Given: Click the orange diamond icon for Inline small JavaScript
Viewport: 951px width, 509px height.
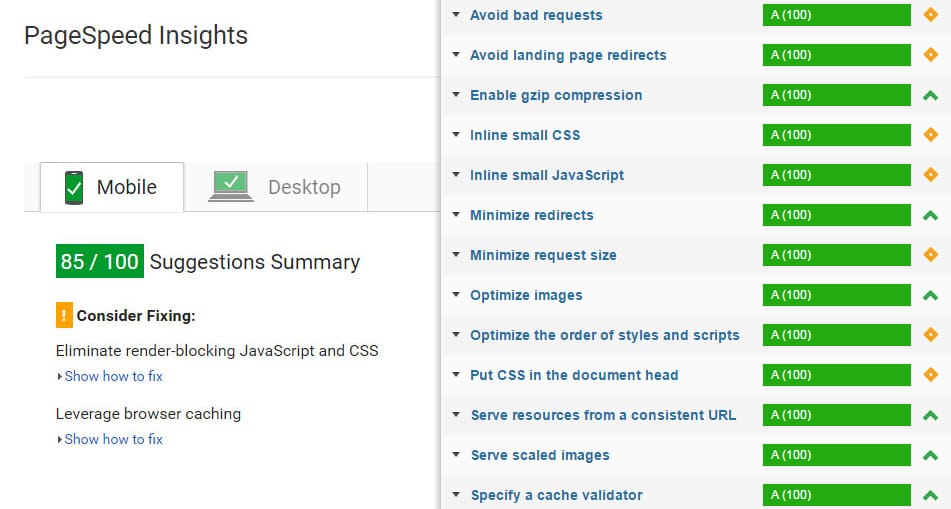Looking at the screenshot, I should (x=930, y=175).
